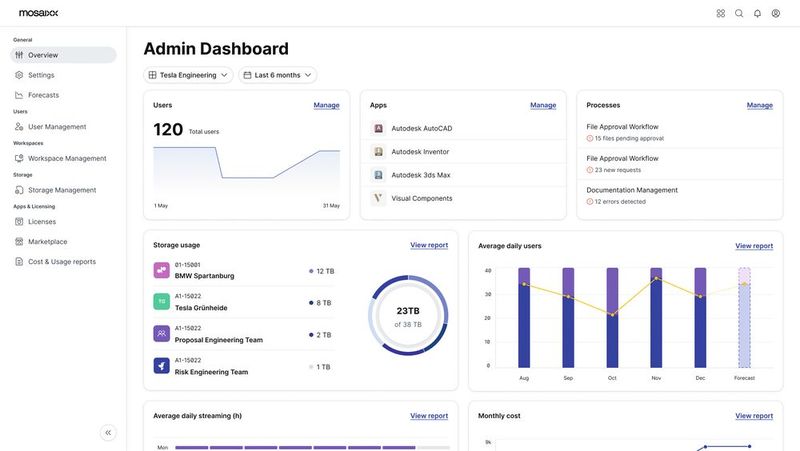Select the Visual Components app name
Image resolution: width=800 pixels, height=451 pixels.
tap(422, 198)
